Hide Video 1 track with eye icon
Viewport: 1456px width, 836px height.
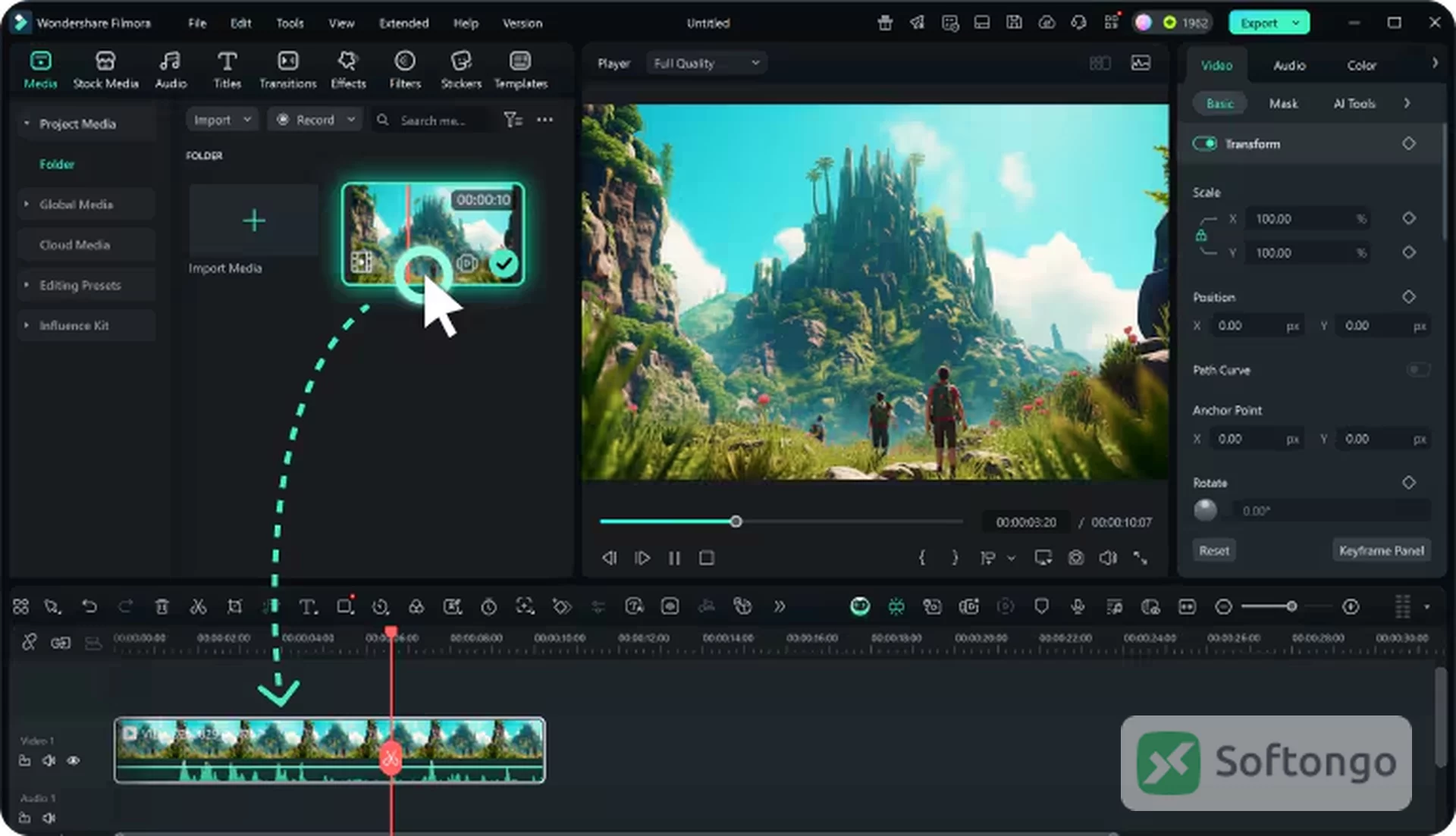74,760
